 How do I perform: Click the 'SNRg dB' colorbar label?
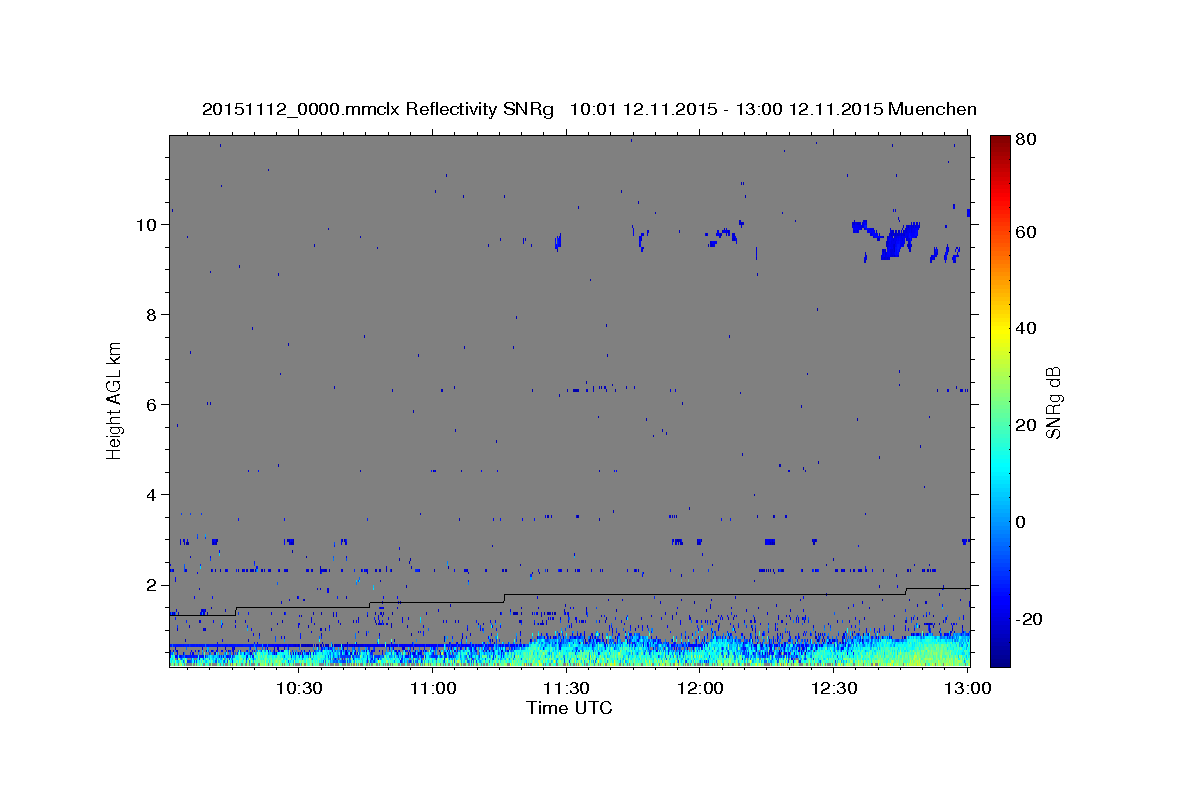pyautogui.click(x=1052, y=402)
